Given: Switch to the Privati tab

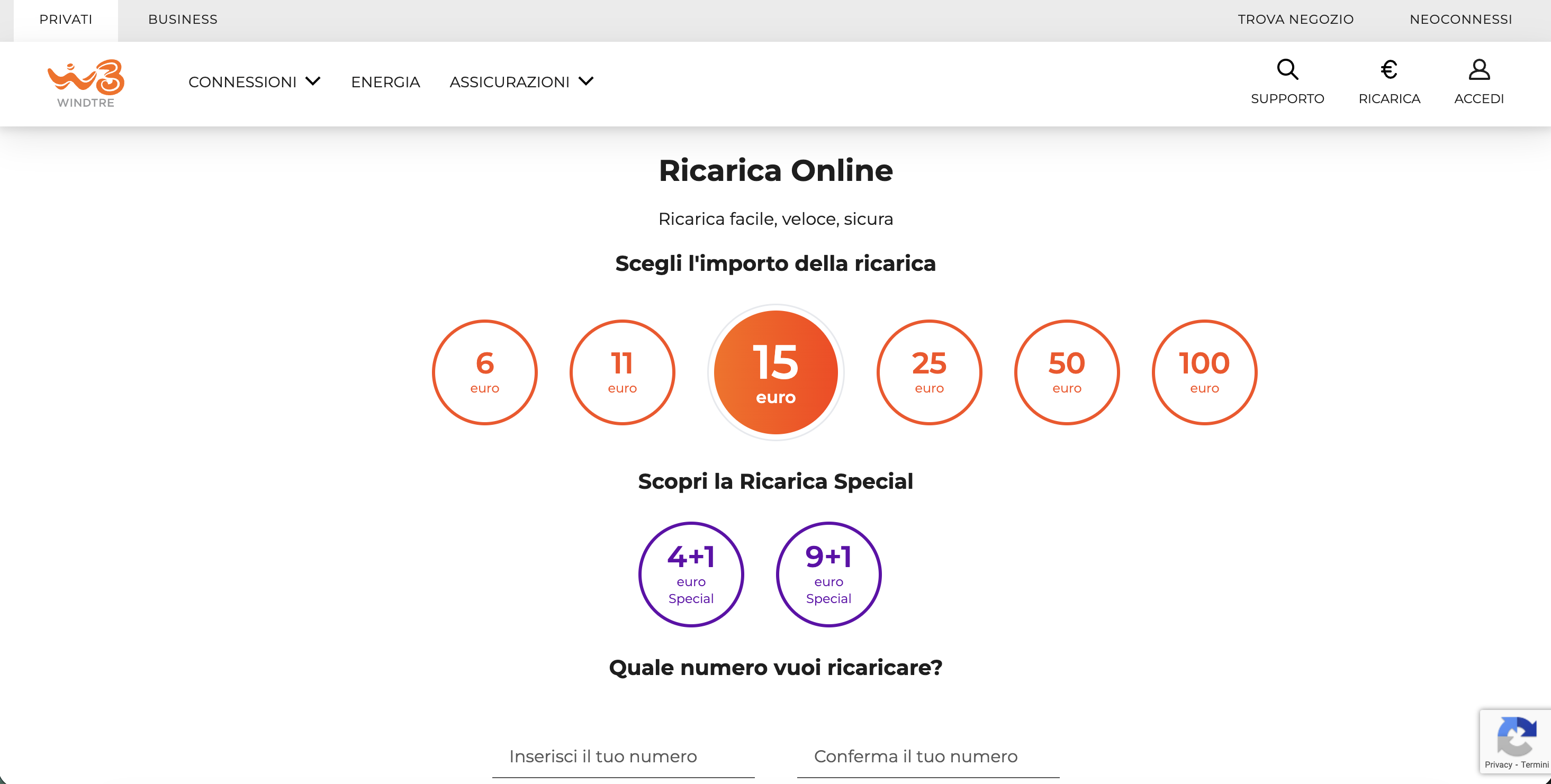Looking at the screenshot, I should click(66, 19).
